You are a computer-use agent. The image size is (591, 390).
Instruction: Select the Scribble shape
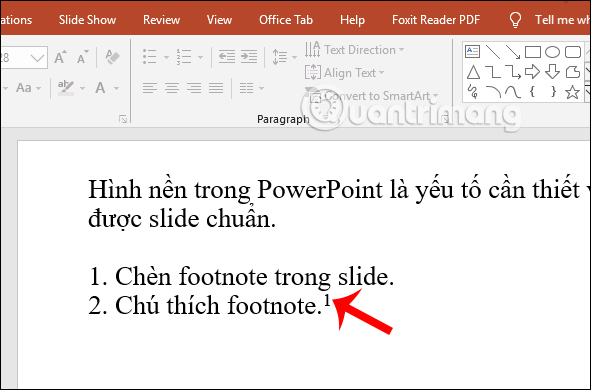pyautogui.click(x=473, y=92)
